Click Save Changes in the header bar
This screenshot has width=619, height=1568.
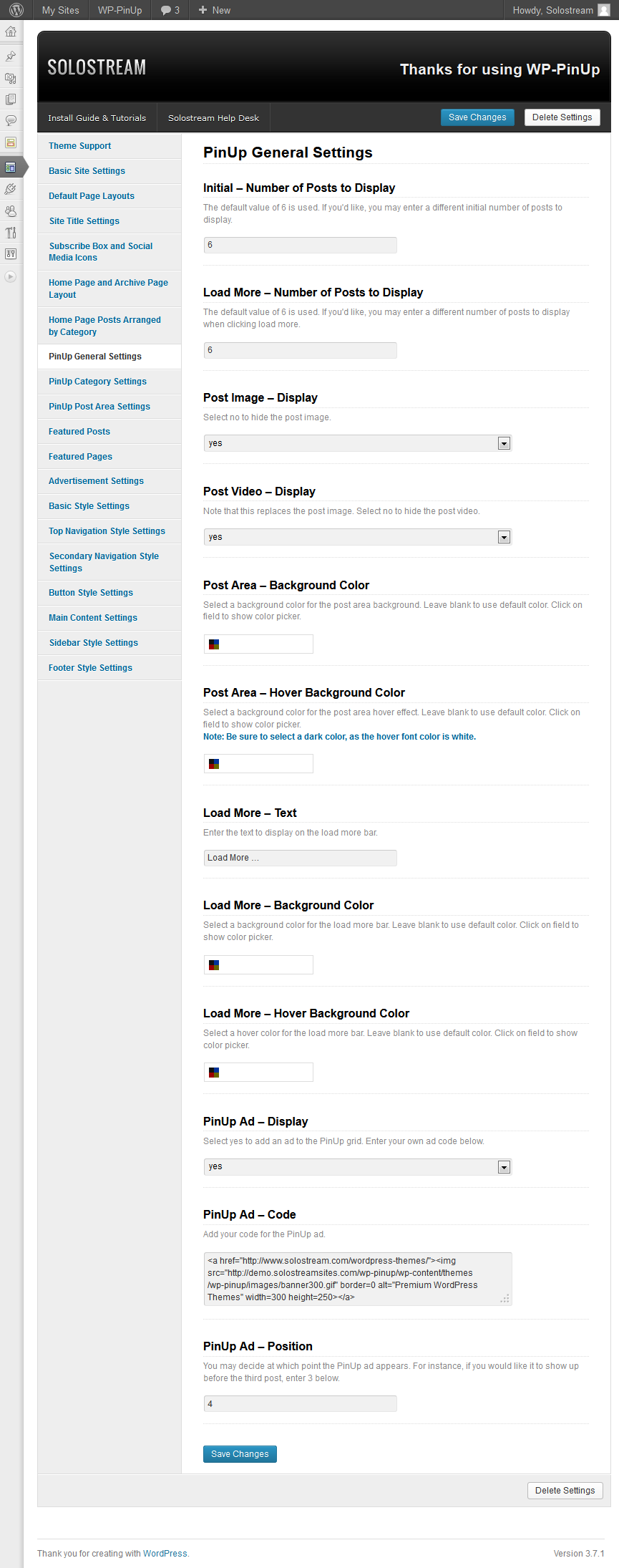477,117
